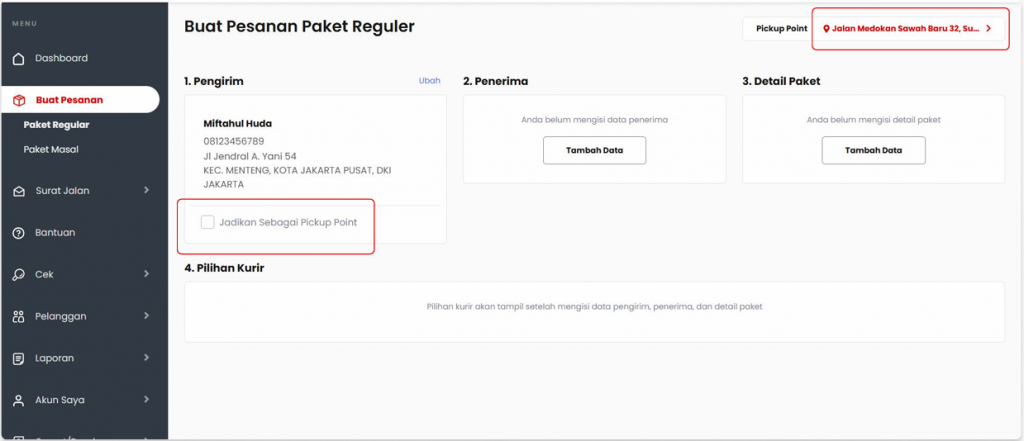Viewport: 1024px width, 441px height.
Task: Open Paket Masal menu item
Action: 51,149
